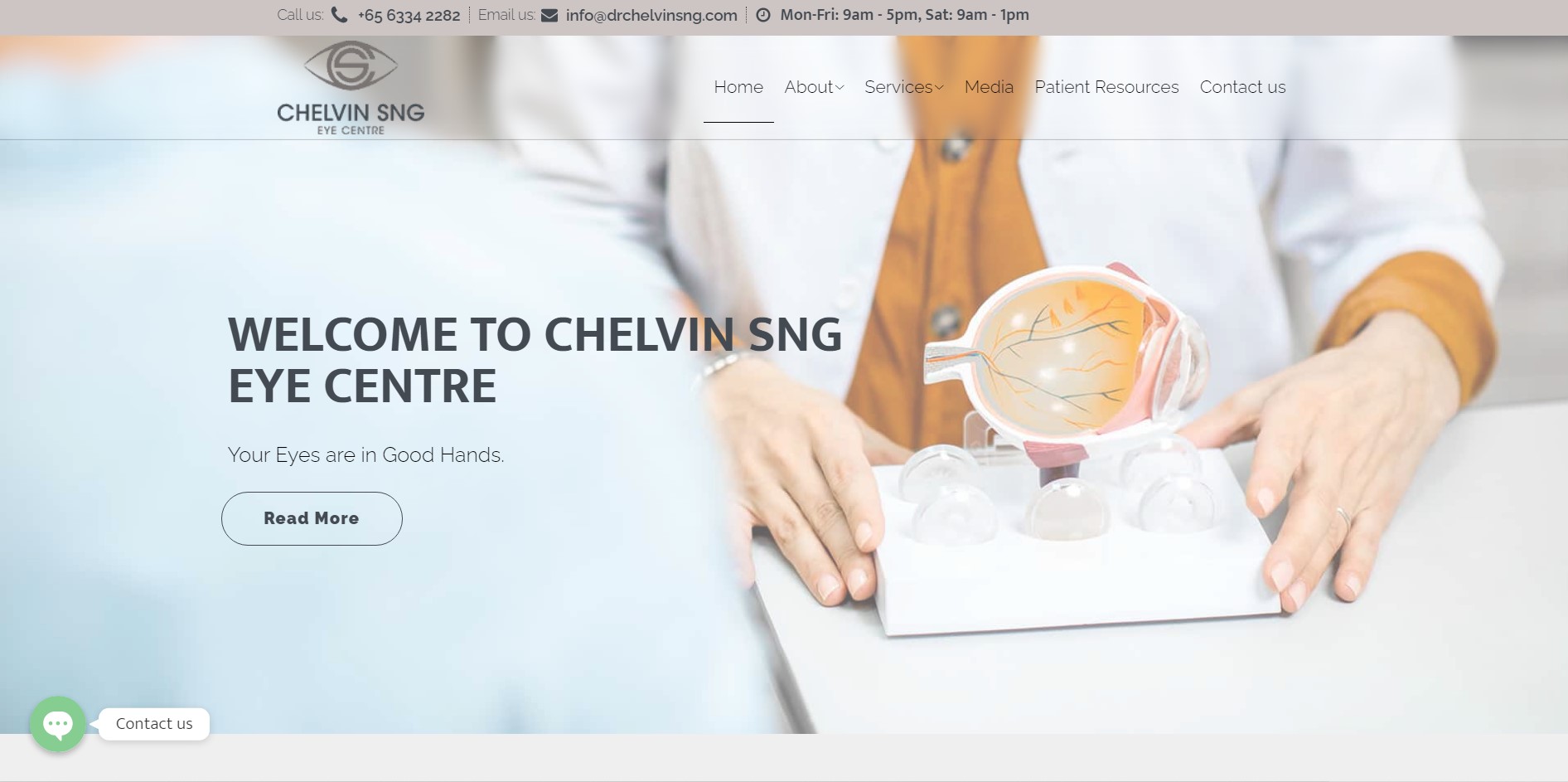The image size is (1568, 782).
Task: Expand the Services menu chevron
Action: pyautogui.click(x=939, y=87)
